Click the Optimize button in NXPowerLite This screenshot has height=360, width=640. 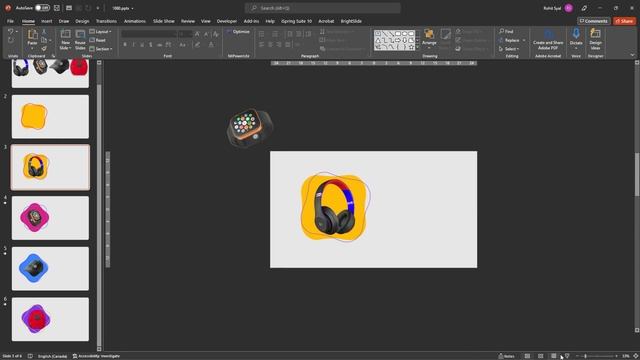point(238,31)
